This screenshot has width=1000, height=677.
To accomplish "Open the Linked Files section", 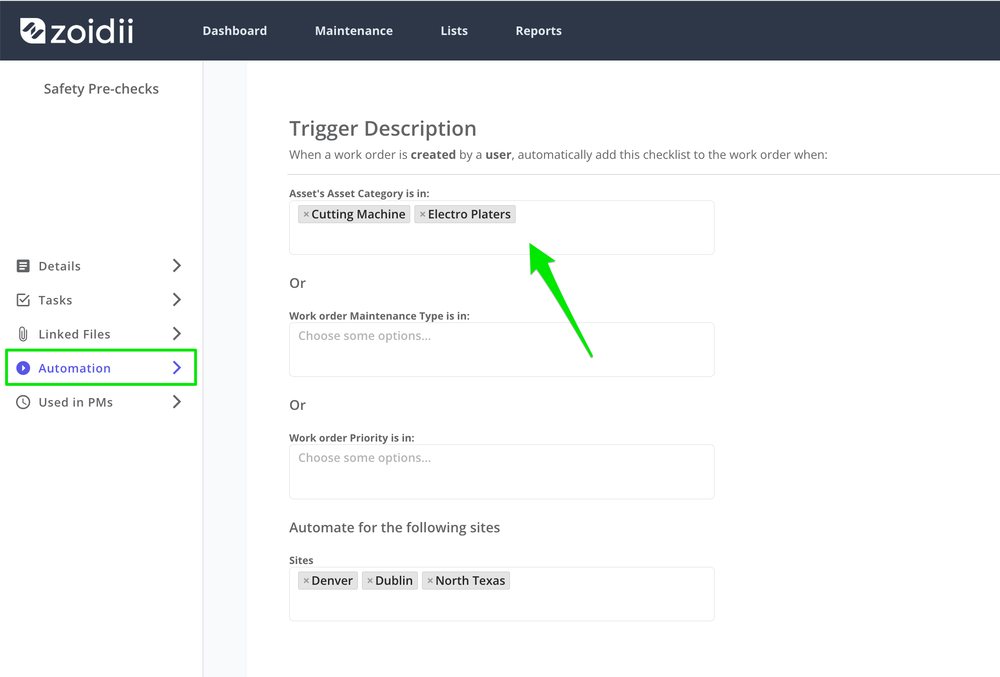I will pyautogui.click(x=99, y=334).
